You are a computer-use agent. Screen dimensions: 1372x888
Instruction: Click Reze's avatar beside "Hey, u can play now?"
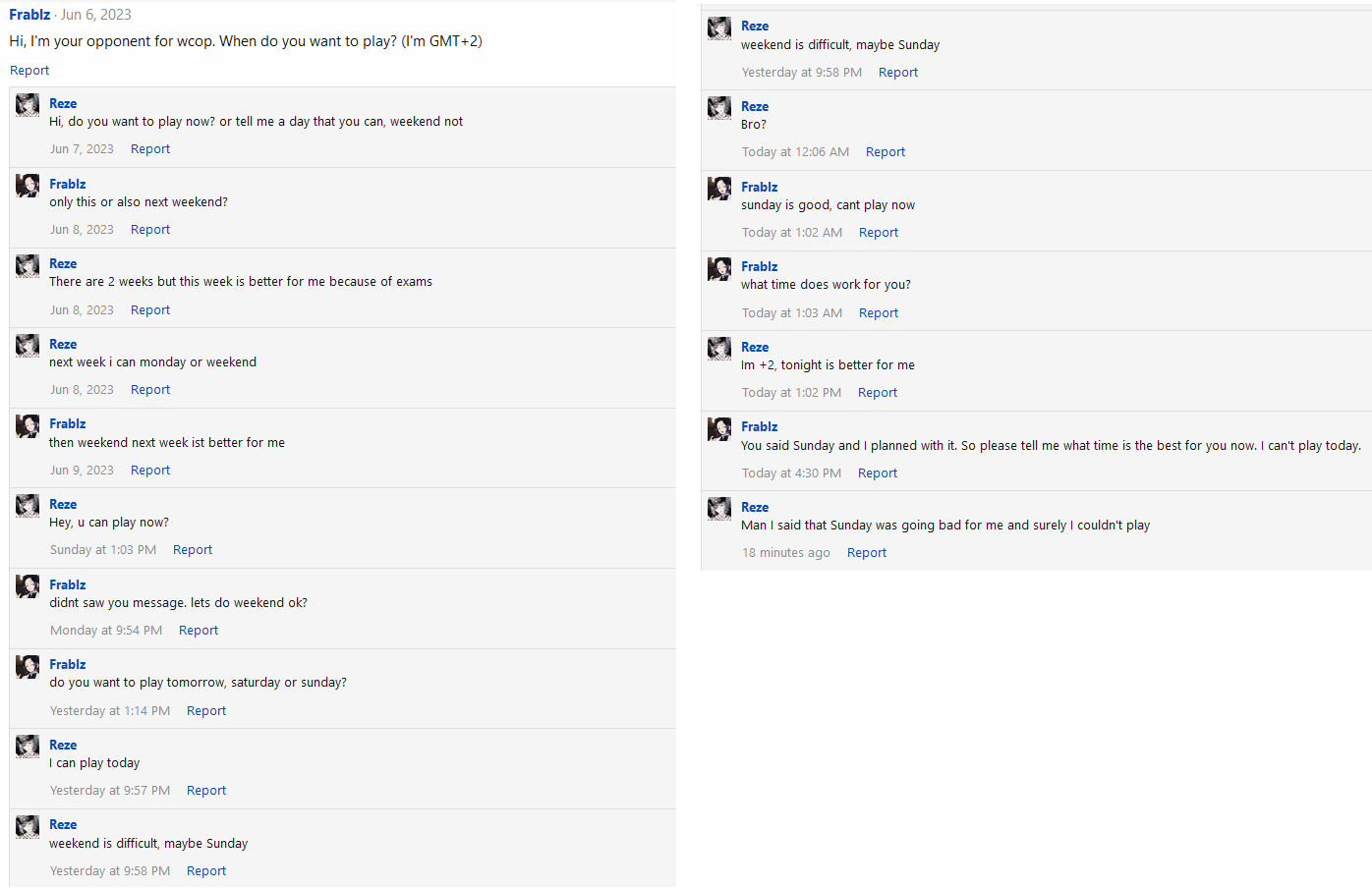coord(29,506)
